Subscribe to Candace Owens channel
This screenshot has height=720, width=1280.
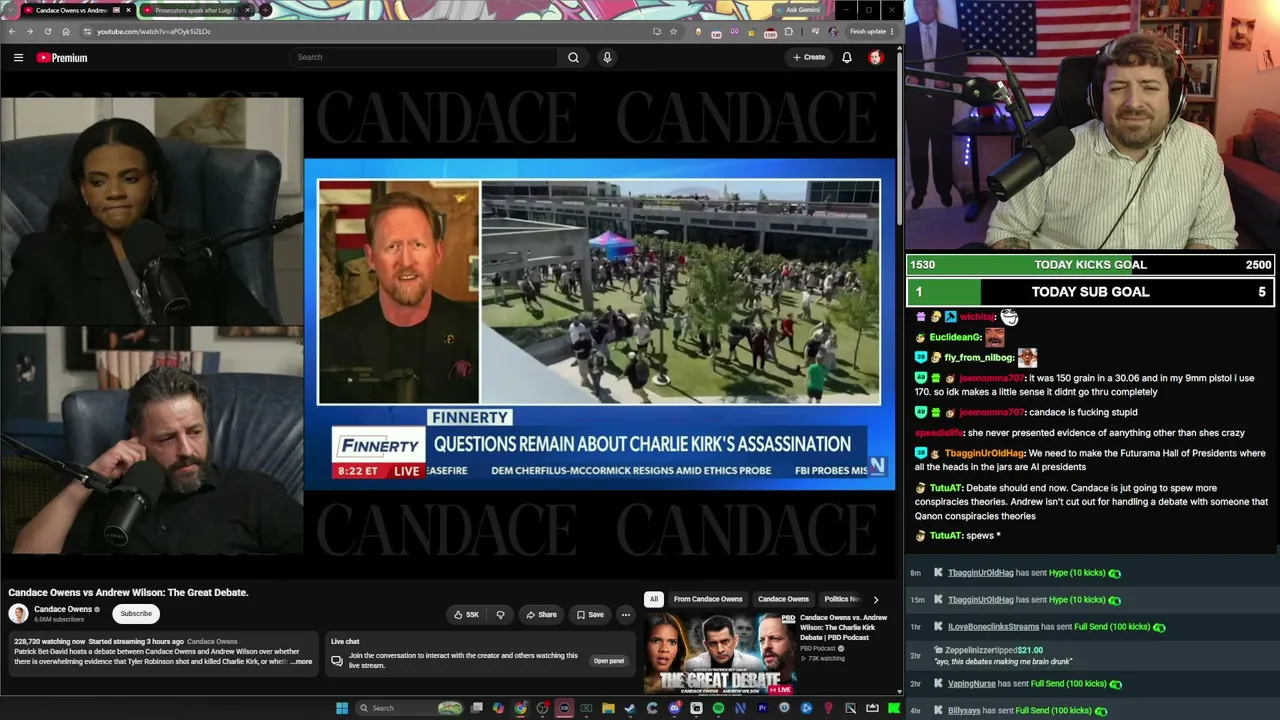click(136, 613)
